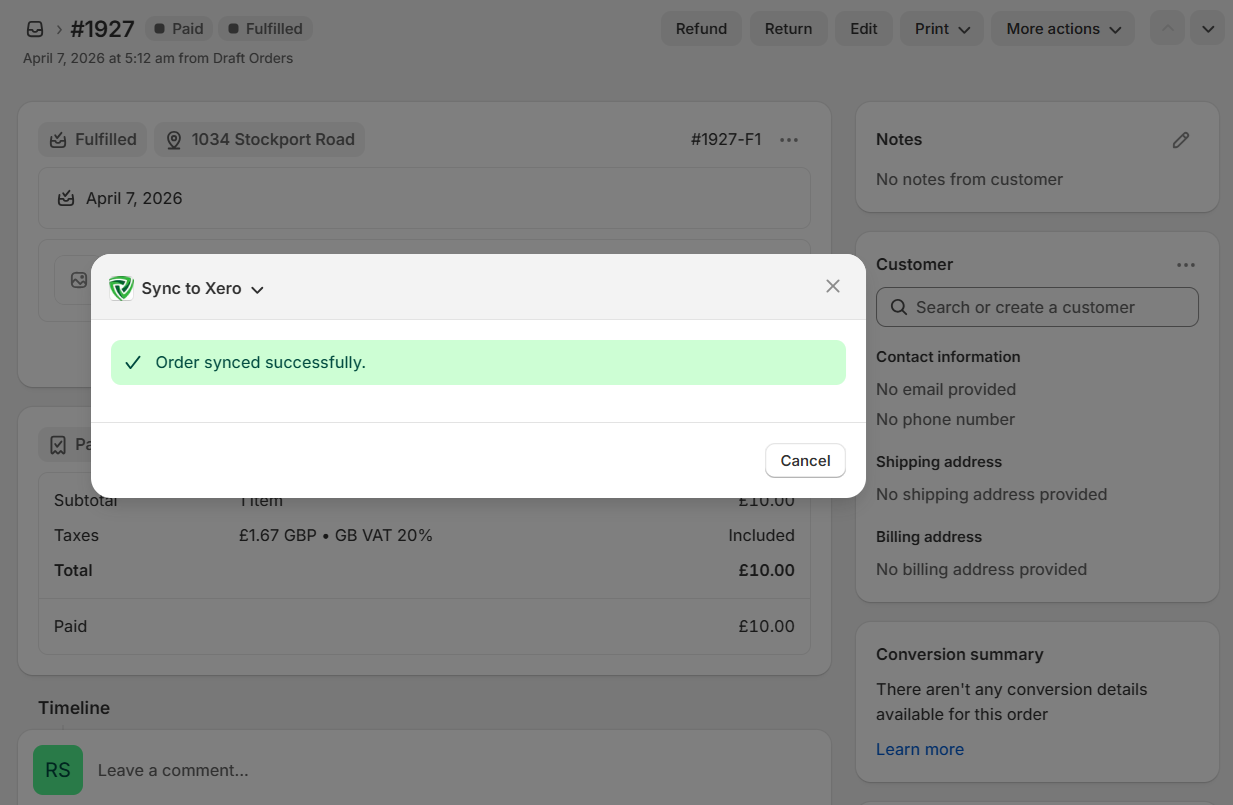Go to previous order with up arrow
Screen dimensions: 1233x805
pos(1166,29)
